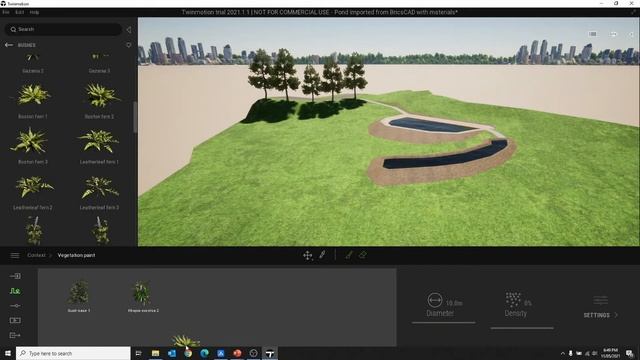Show hidden system tray icons
Screen dimensions: 640x360
pos(562,353)
